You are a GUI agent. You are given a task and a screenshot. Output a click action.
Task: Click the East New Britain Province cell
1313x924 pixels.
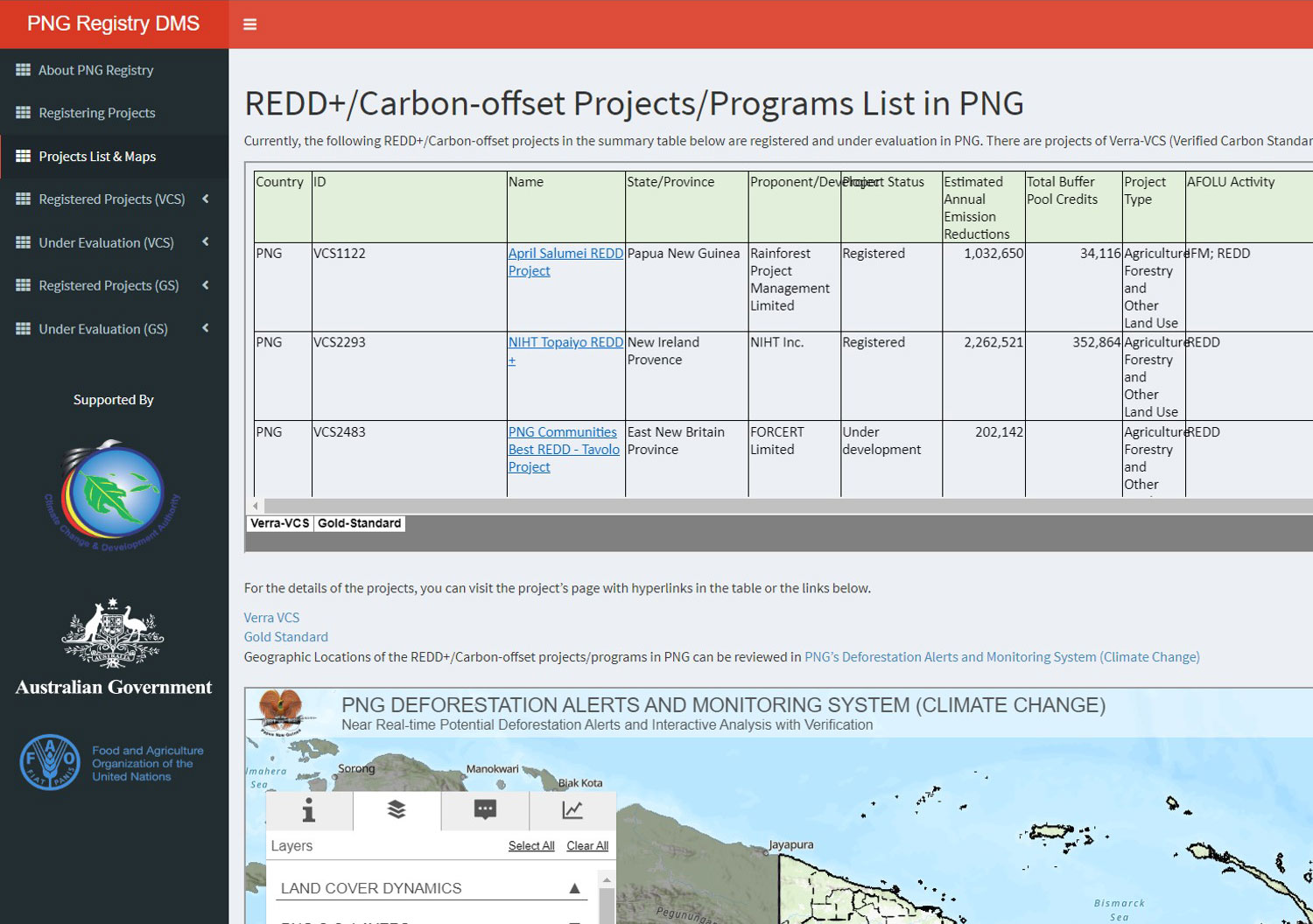(686, 459)
